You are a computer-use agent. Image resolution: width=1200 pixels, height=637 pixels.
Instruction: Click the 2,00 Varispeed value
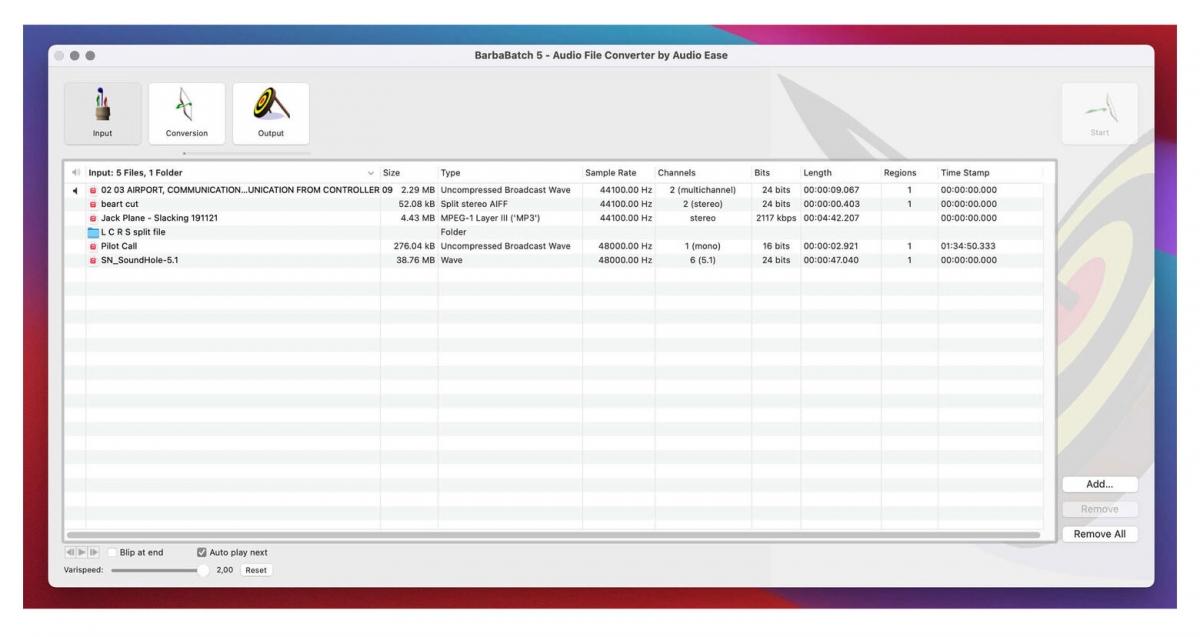(225, 570)
